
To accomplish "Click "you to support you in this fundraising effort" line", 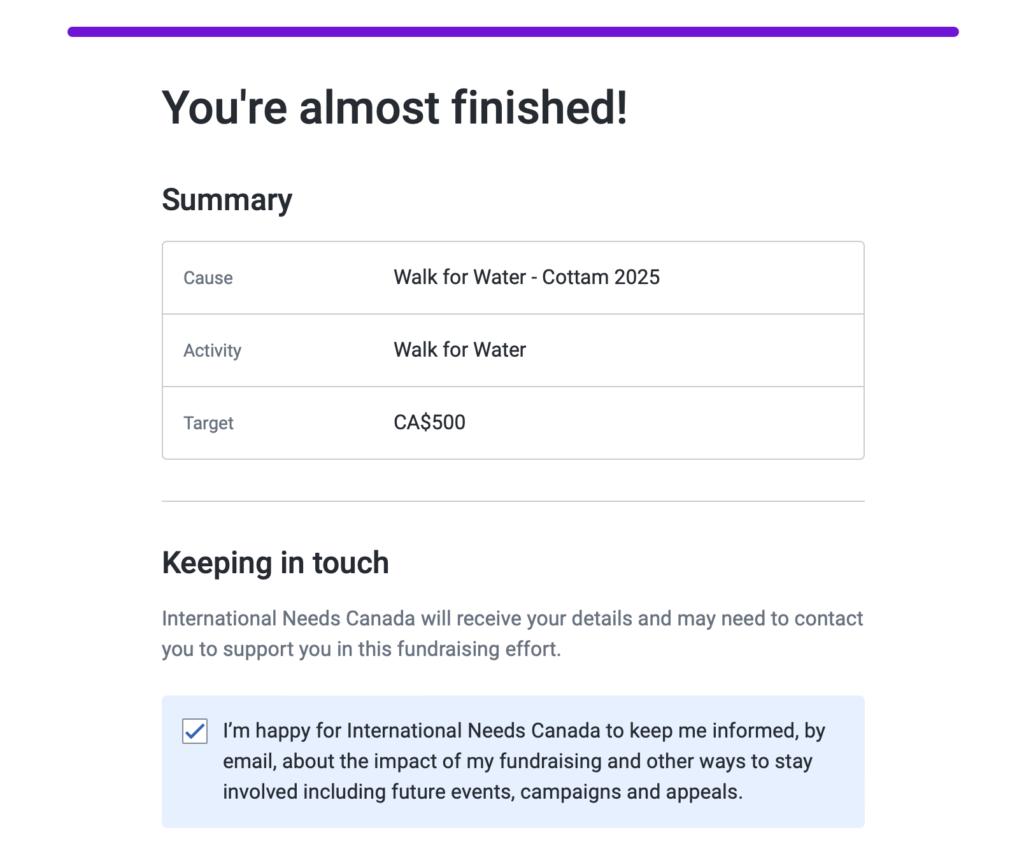I will click(361, 649).
